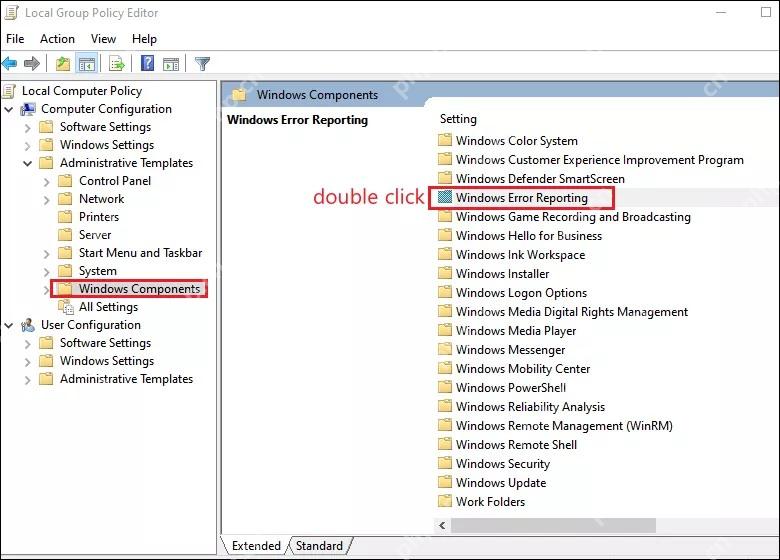The image size is (780, 560).
Task: Switch to the Standard tab
Action: 319,546
